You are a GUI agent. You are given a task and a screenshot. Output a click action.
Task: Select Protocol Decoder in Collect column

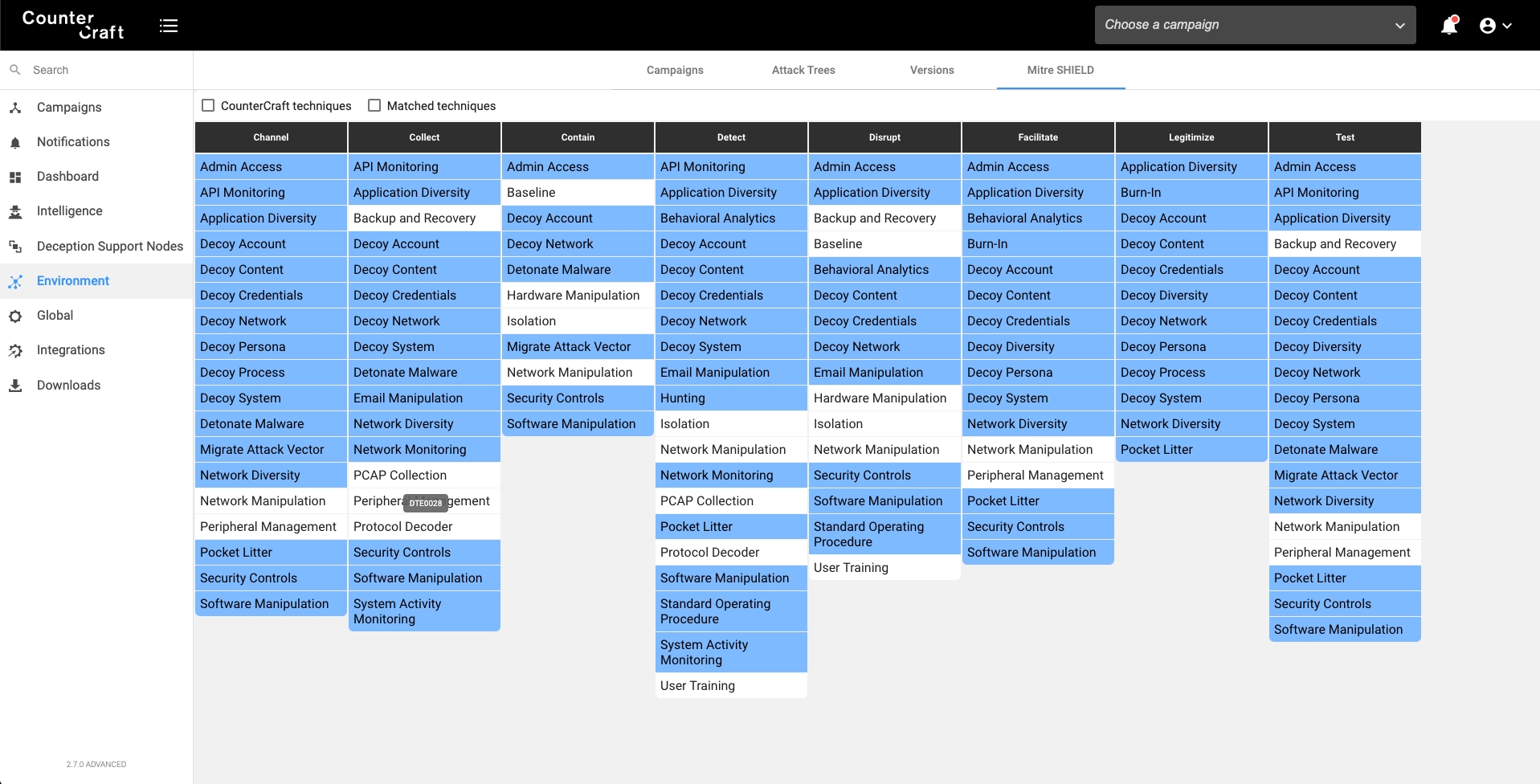coord(424,527)
